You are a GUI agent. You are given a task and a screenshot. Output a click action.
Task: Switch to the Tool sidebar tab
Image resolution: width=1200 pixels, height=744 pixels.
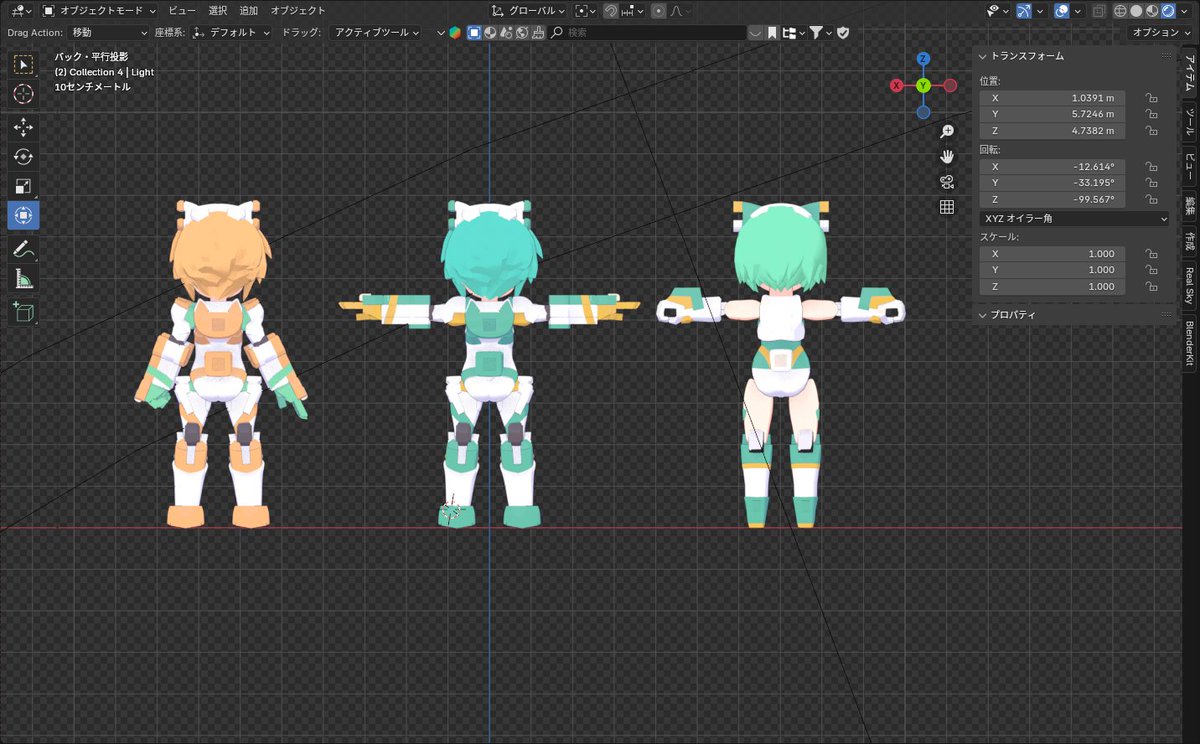coord(1190,122)
